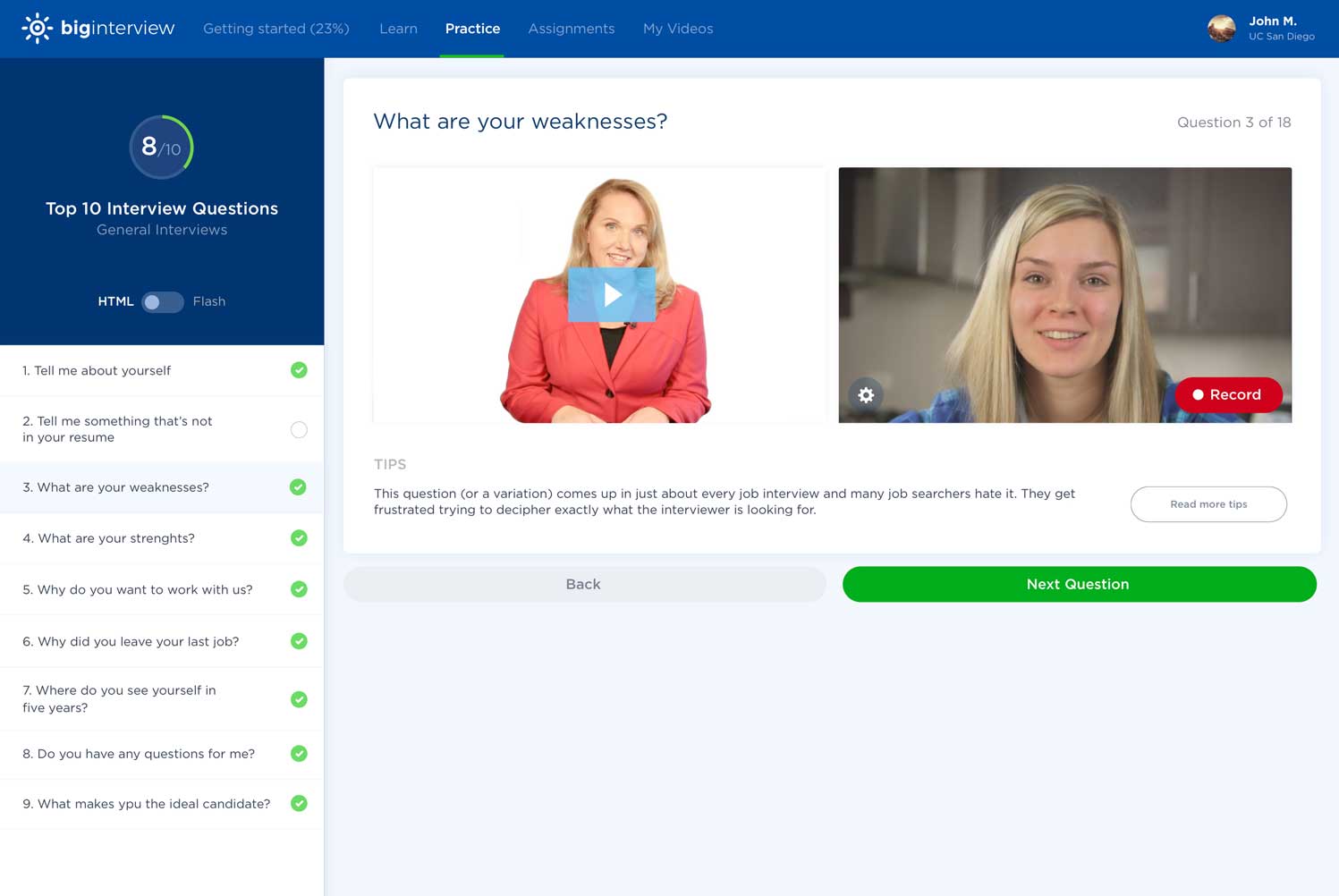Start recording your answer
Screen dimensions: 1339x896
[x=1229, y=394]
